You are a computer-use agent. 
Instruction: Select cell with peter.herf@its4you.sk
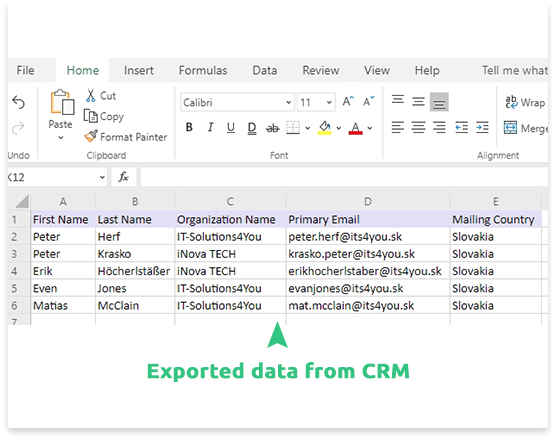point(368,237)
